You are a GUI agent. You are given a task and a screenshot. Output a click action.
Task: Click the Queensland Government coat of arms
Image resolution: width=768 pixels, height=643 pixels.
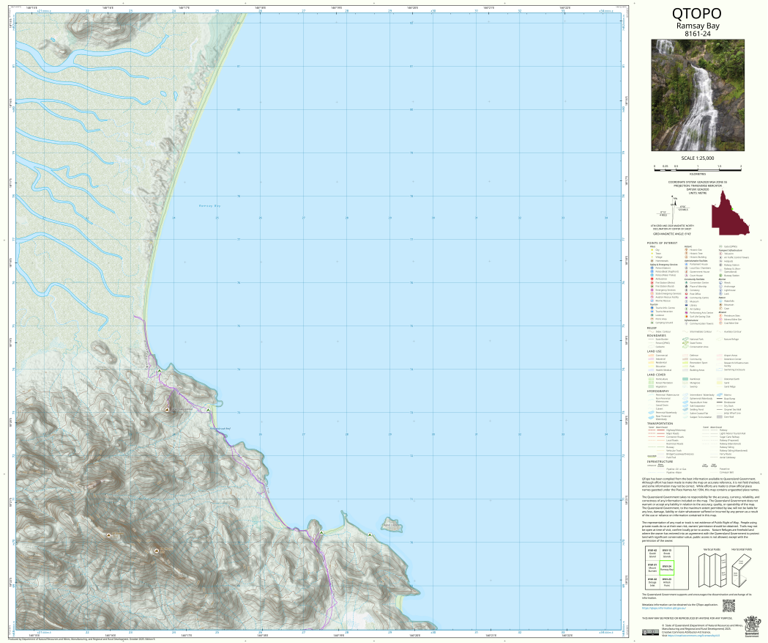[x=750, y=627]
